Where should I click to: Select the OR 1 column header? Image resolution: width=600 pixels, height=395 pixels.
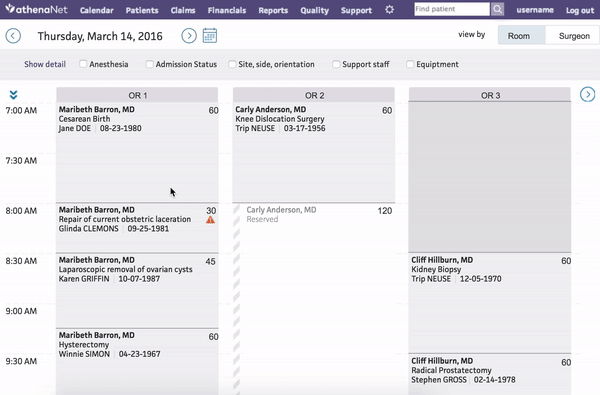pyautogui.click(x=137, y=95)
